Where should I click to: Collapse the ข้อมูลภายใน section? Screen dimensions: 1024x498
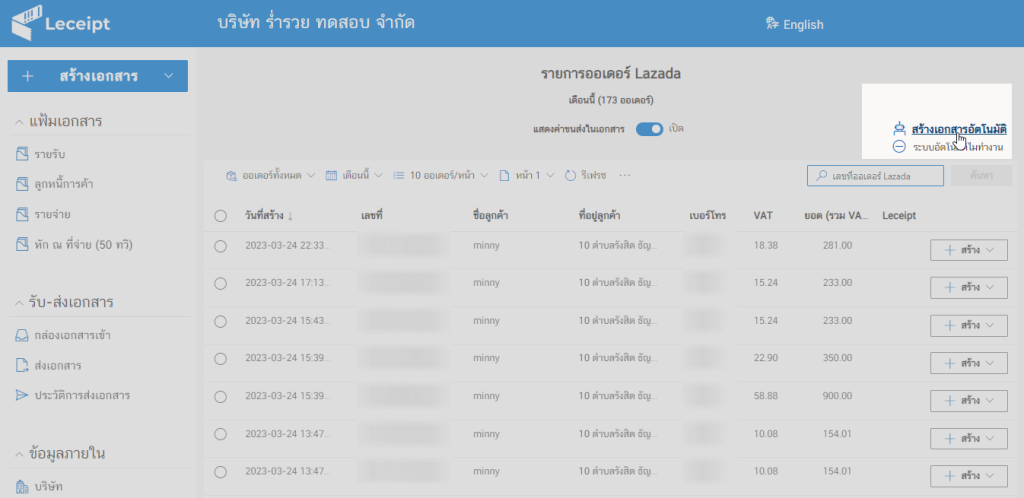point(18,454)
